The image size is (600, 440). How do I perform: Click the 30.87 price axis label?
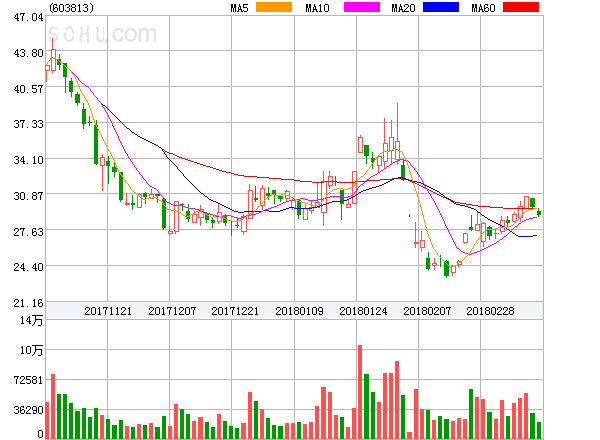pos(28,196)
